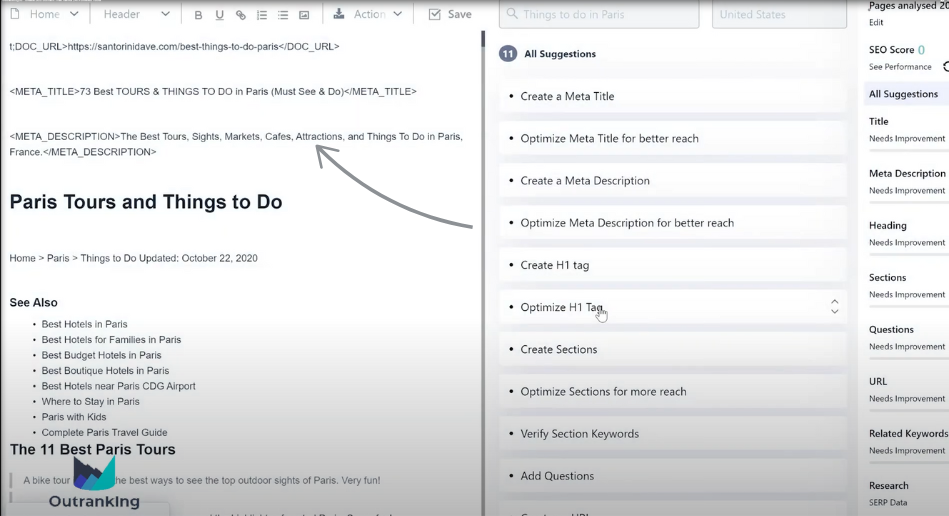Click the SERP Data link
Screen dimensions: 949x516
tap(888, 502)
